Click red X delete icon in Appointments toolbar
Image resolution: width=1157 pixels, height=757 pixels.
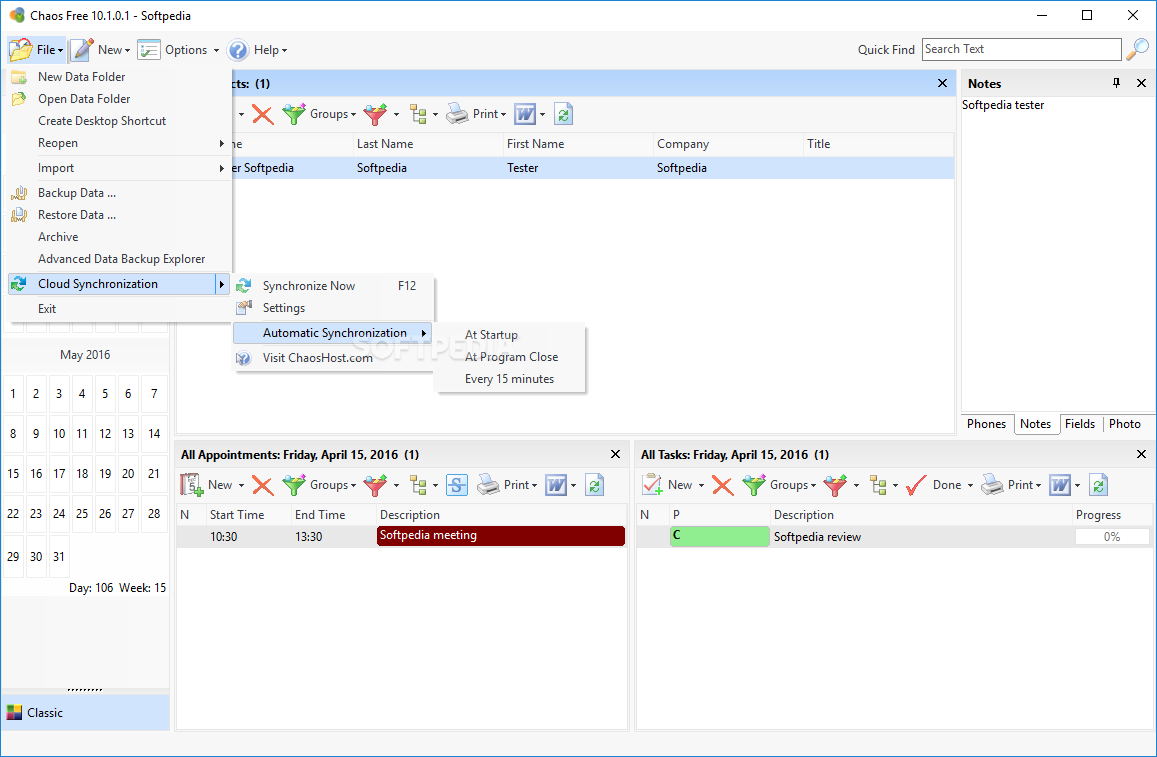[x=263, y=485]
